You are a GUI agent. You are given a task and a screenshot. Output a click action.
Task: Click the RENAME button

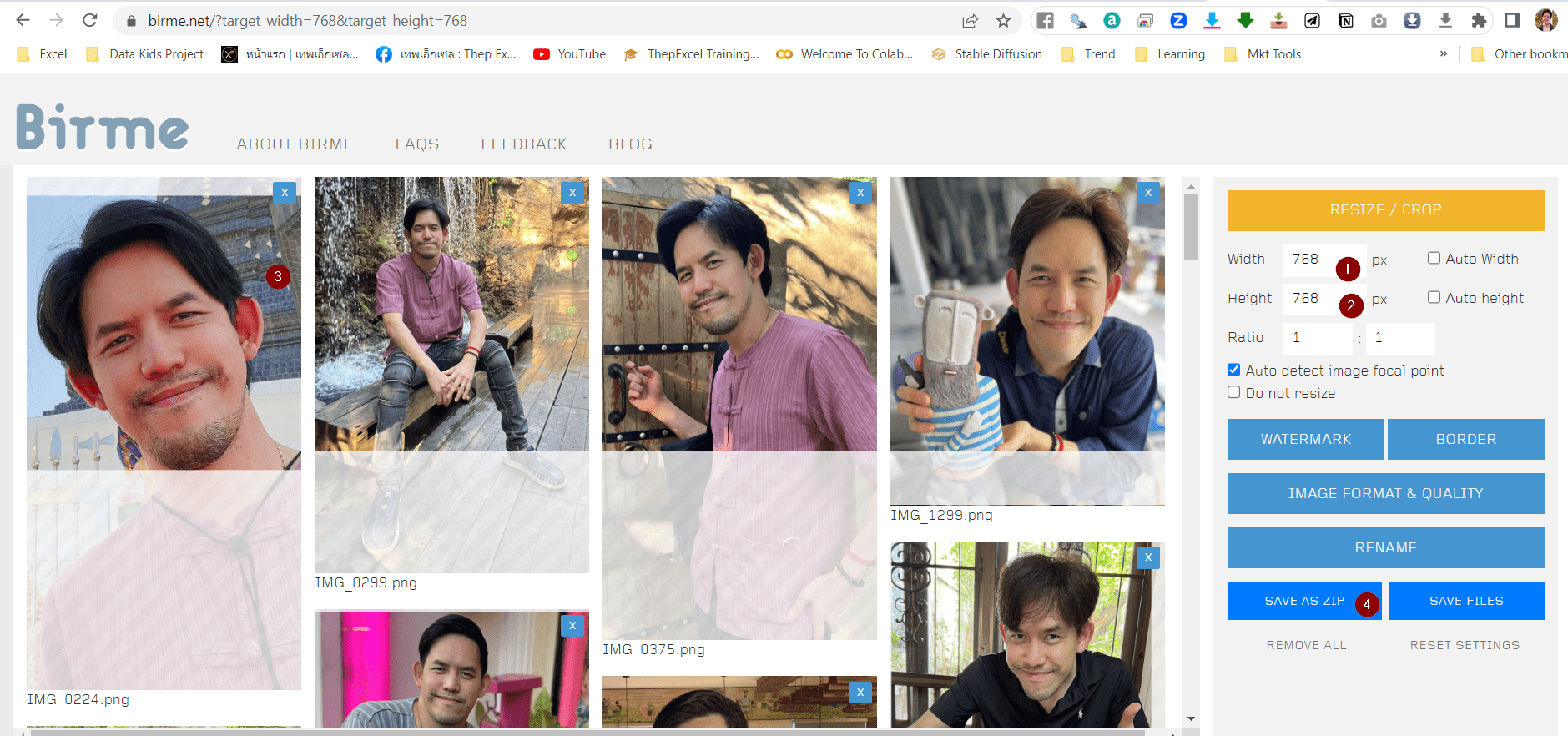click(x=1385, y=547)
